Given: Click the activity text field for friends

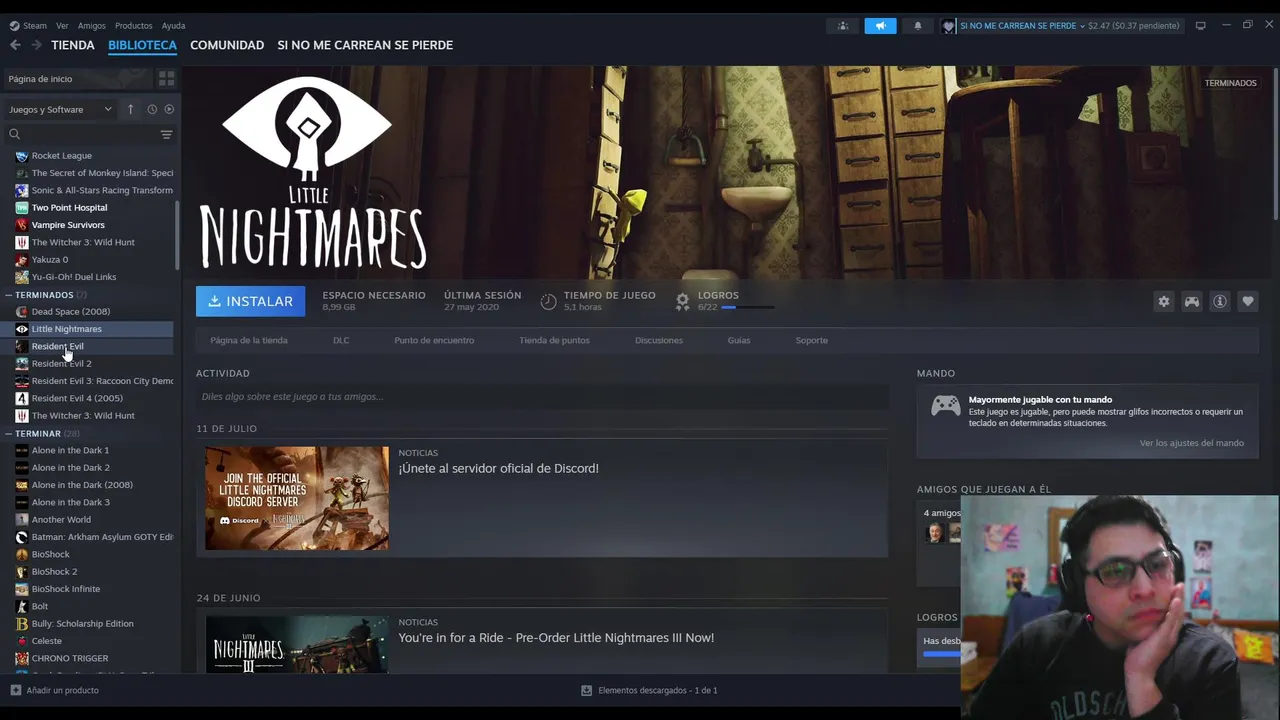Looking at the screenshot, I should [x=541, y=397].
